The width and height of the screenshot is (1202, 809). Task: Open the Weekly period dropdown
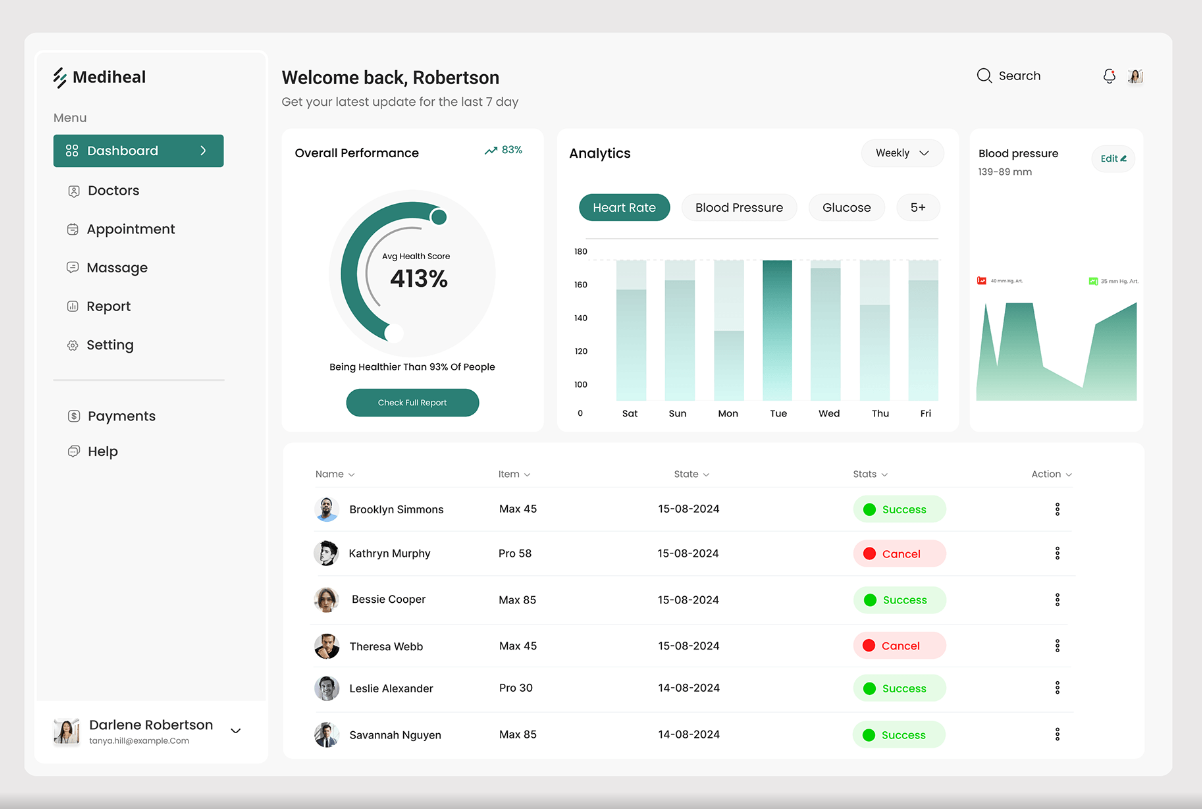[902, 153]
